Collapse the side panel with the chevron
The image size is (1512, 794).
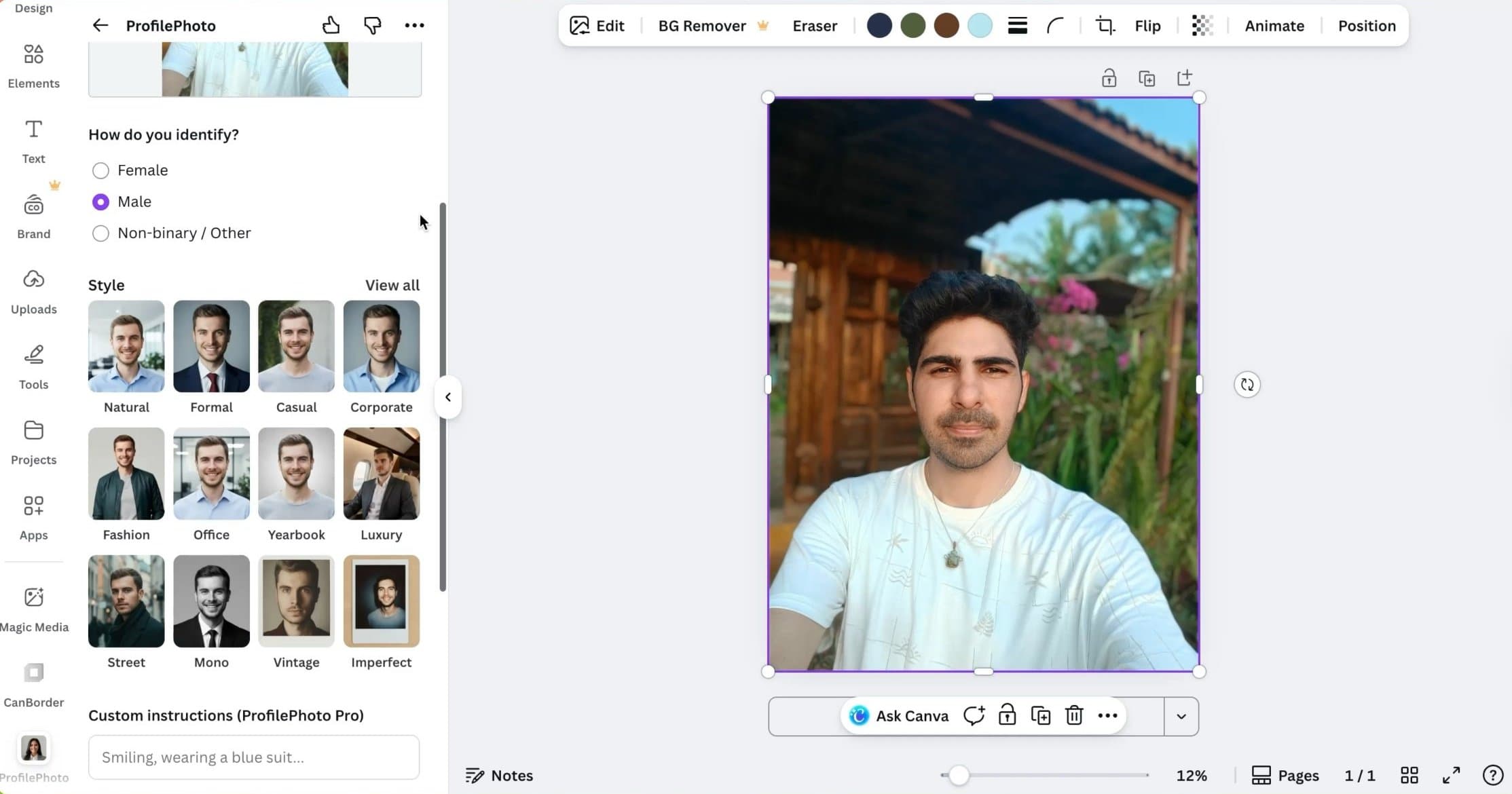[x=447, y=397]
